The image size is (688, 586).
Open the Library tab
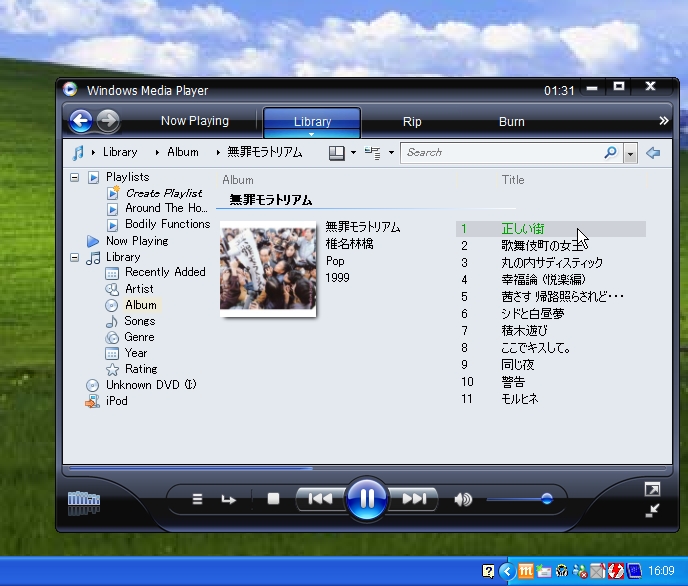click(x=312, y=121)
